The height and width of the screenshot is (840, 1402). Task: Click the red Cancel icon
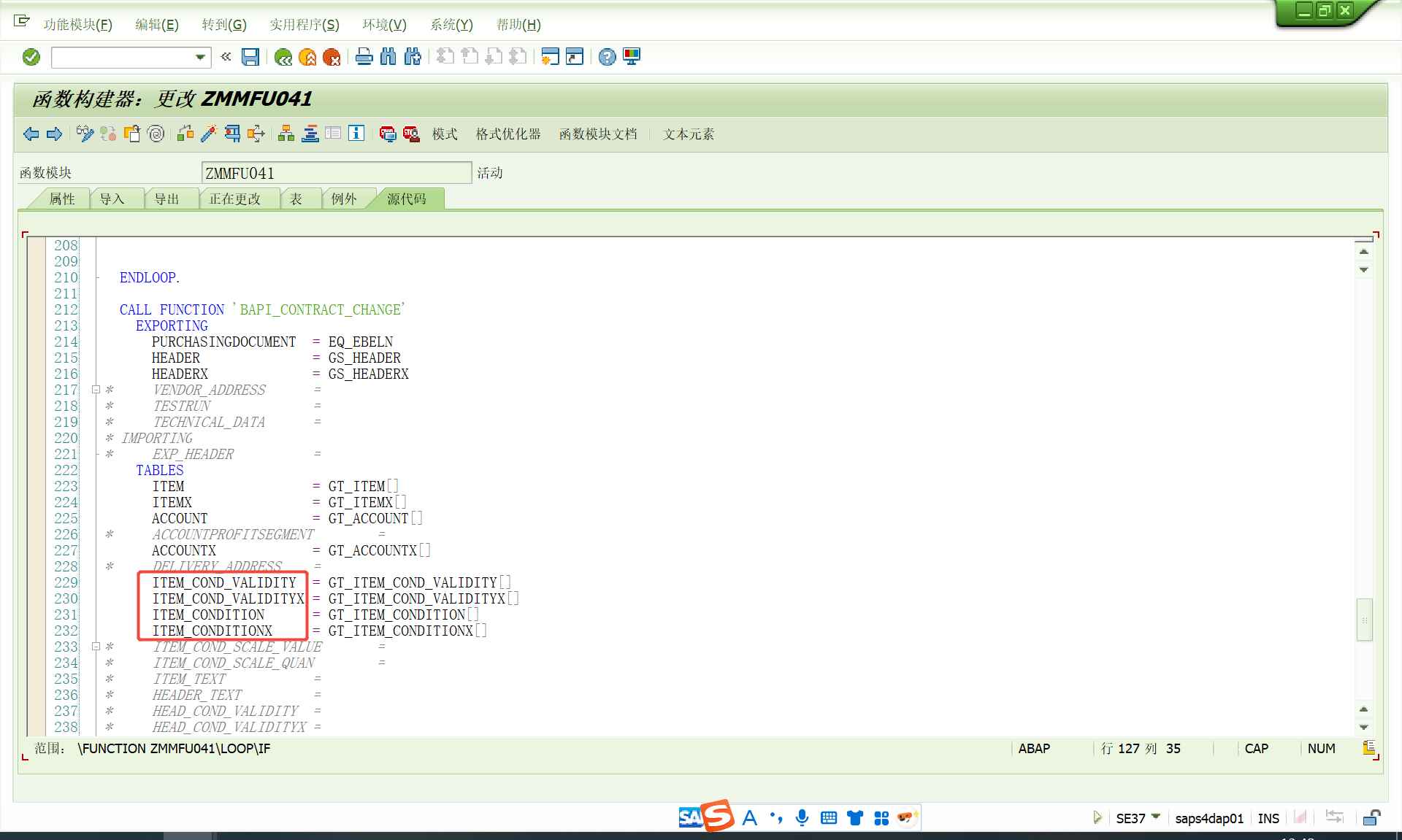(x=332, y=57)
